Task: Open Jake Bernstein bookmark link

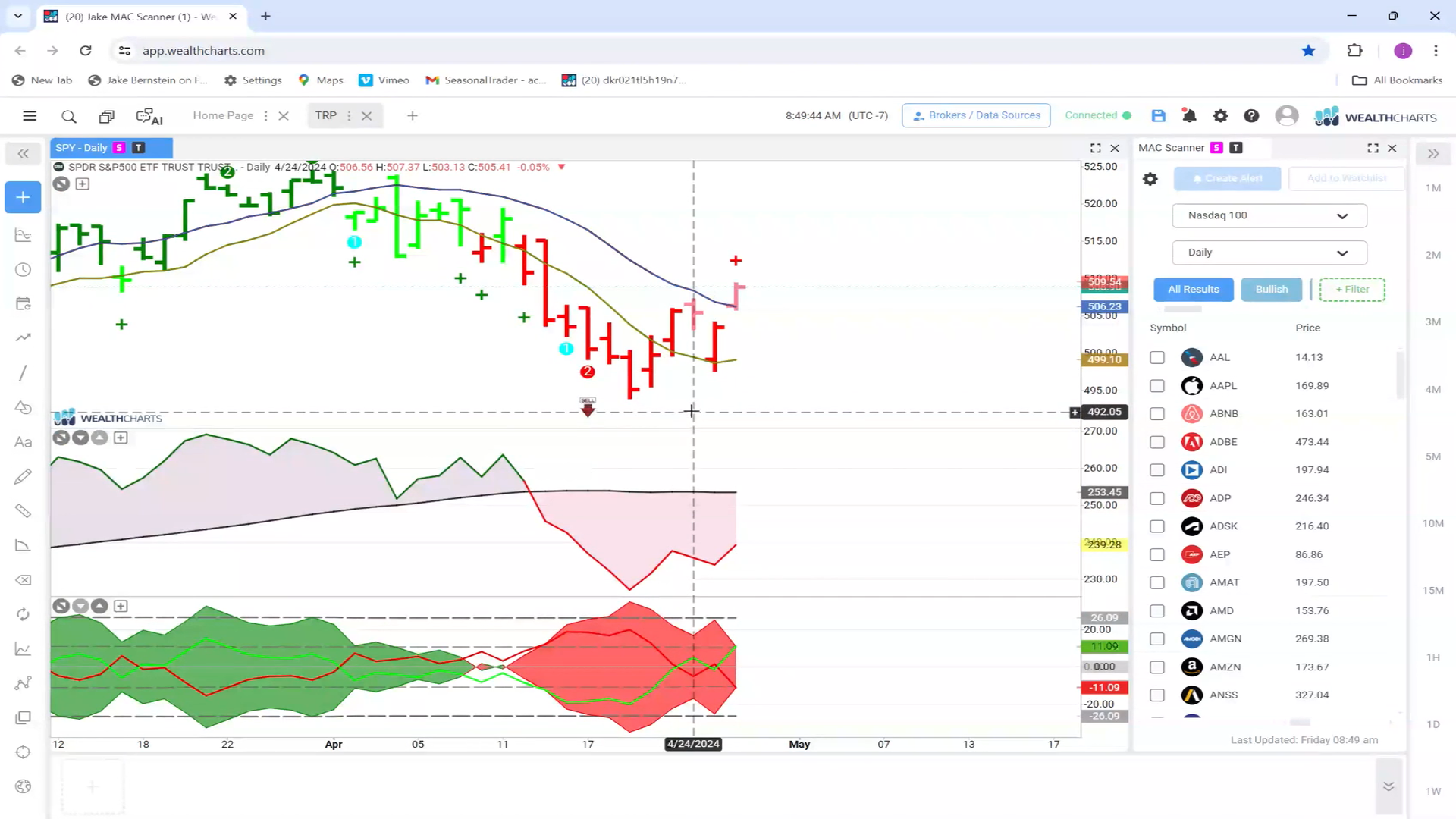Action: [148, 80]
